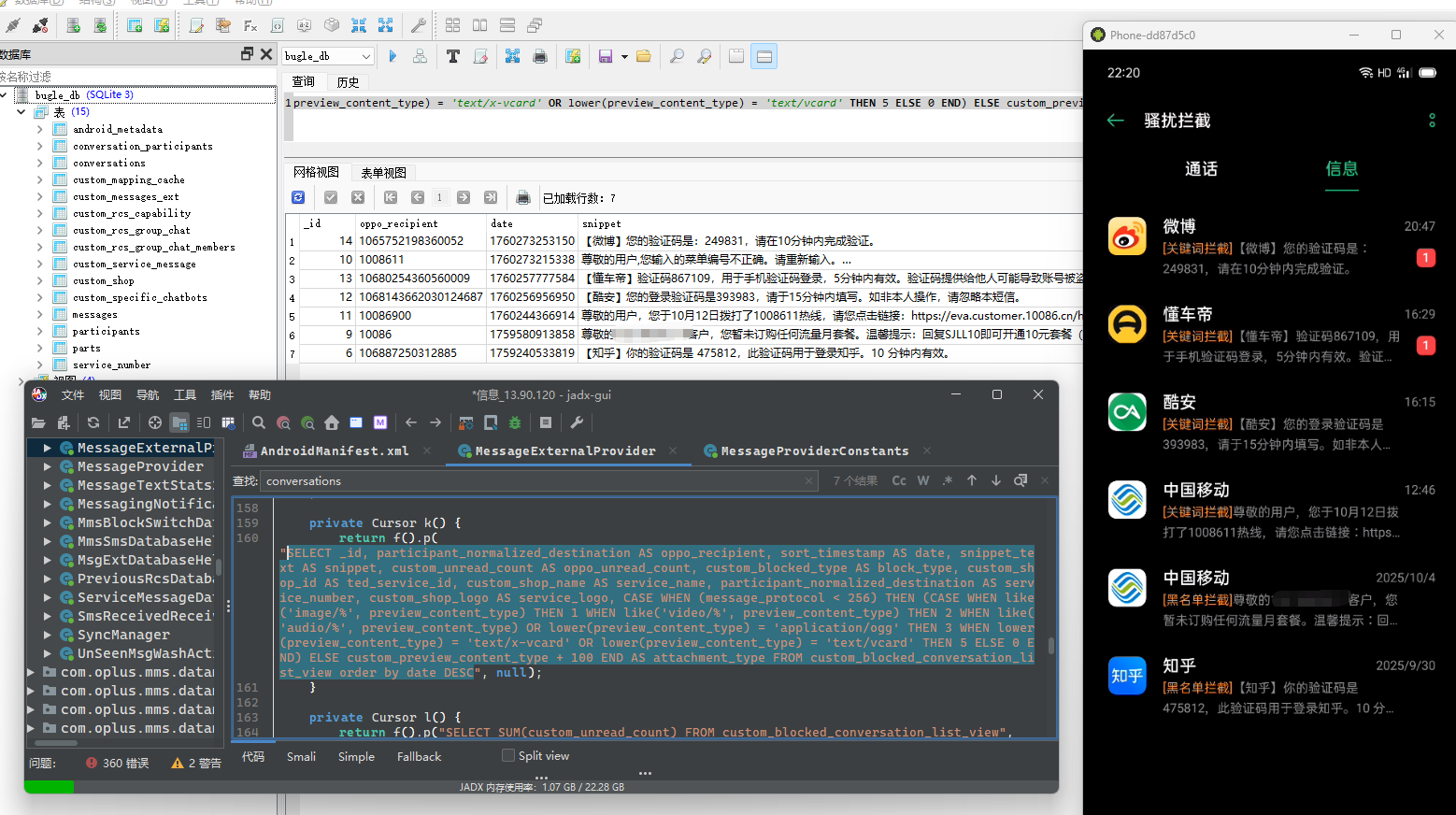Click the vertical scrollbar in code editor
1456x815 pixels.
pos(1051,645)
